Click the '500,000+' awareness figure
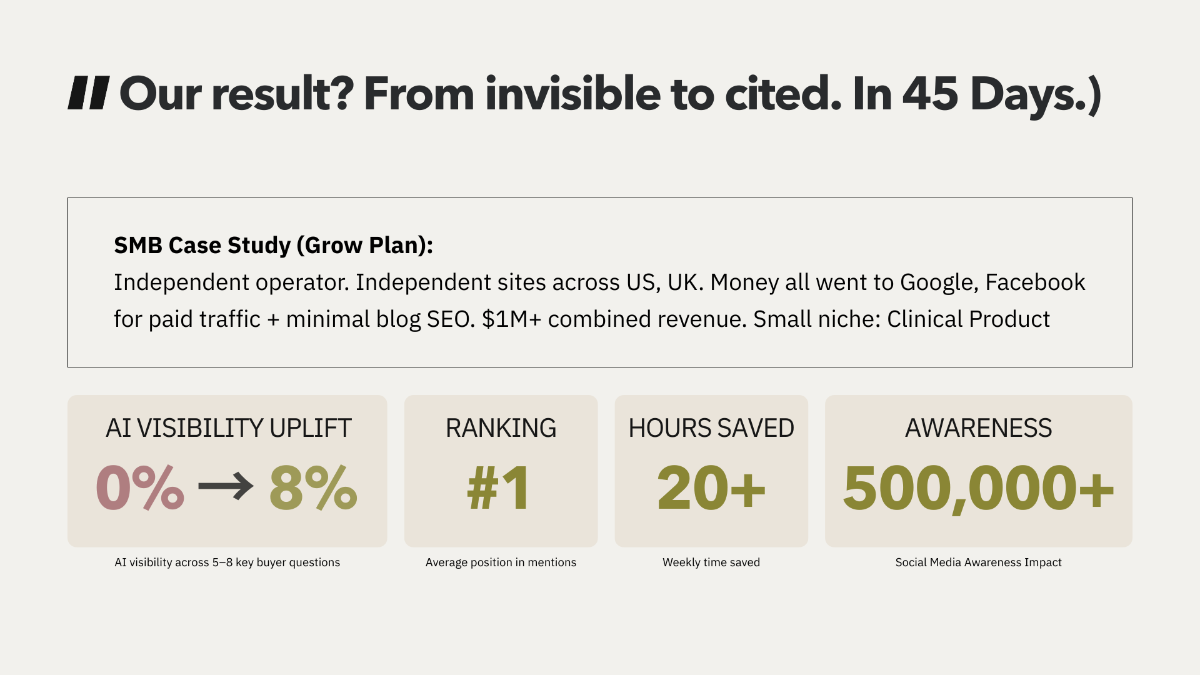1200x675 pixels. (978, 487)
